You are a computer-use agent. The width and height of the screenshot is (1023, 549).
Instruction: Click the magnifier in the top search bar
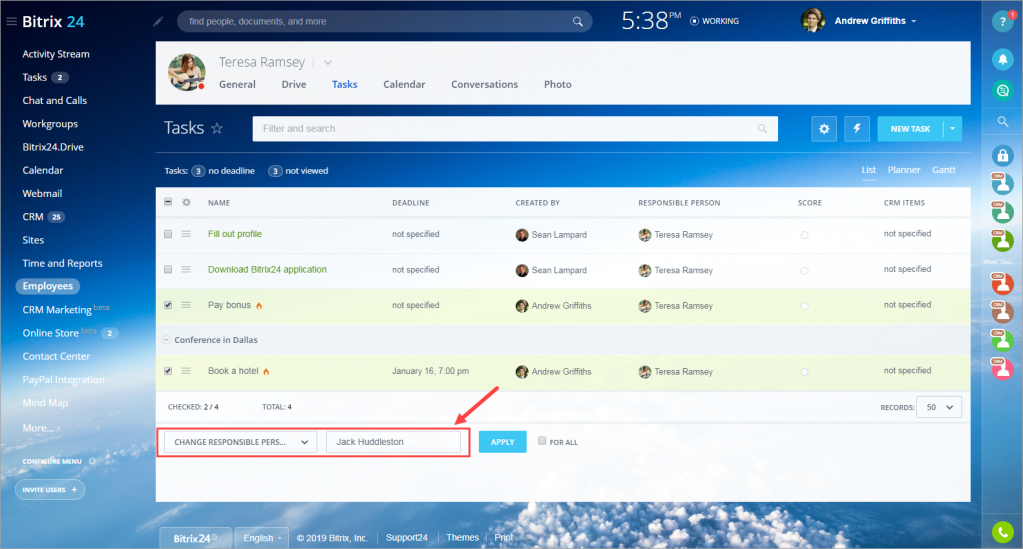577,22
